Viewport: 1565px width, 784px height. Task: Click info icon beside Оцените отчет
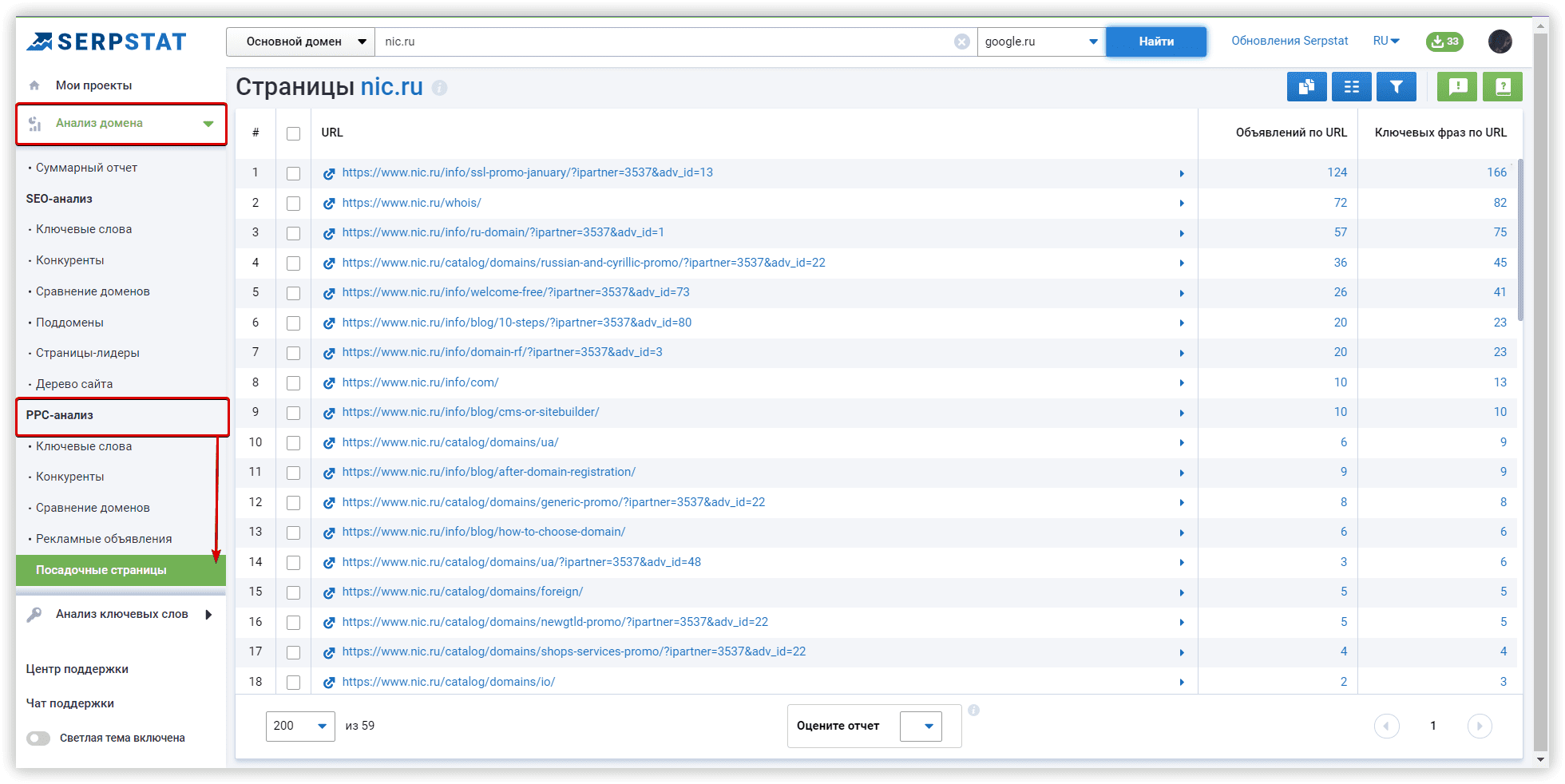[x=974, y=710]
